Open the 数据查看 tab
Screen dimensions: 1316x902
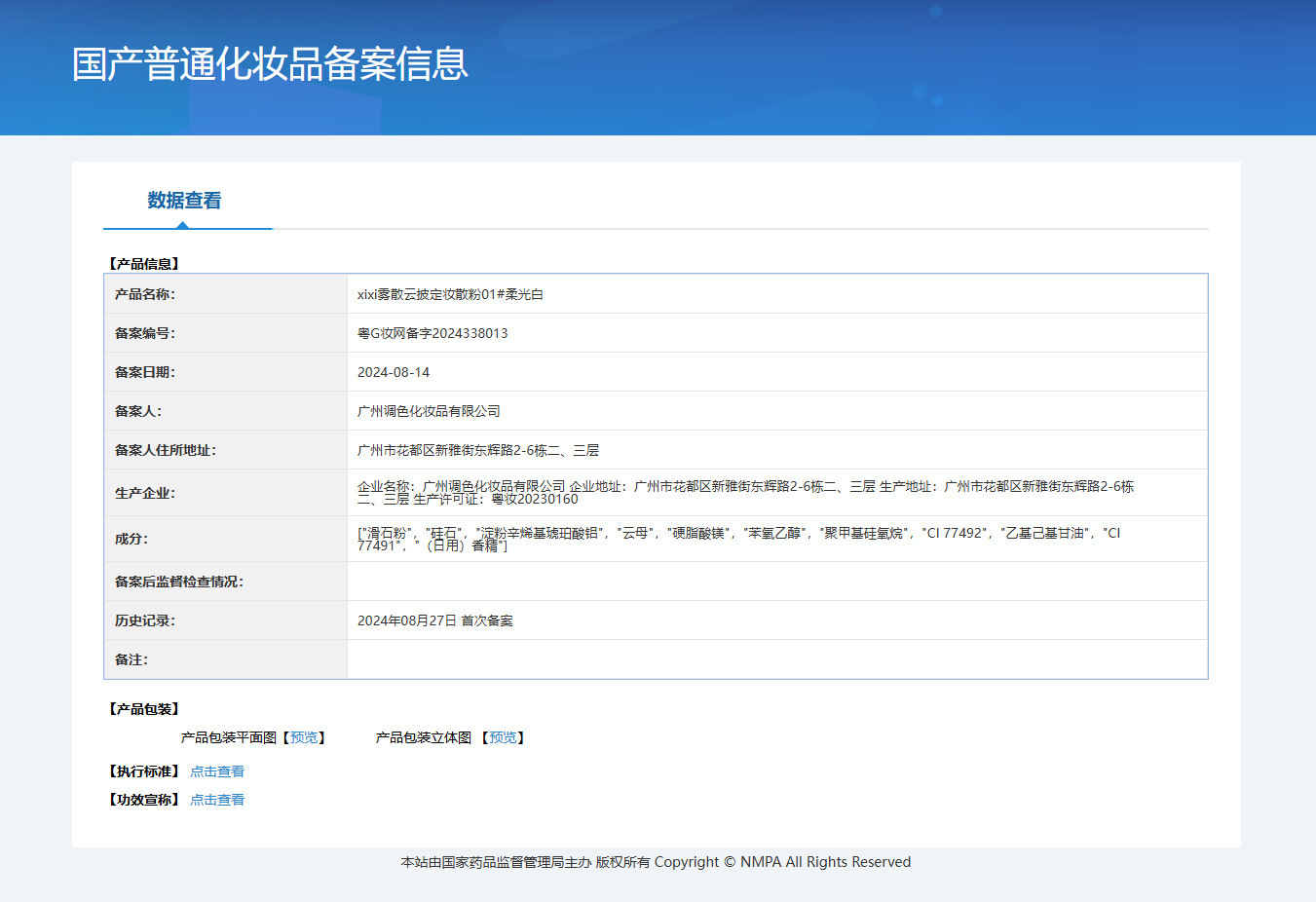coord(184,201)
